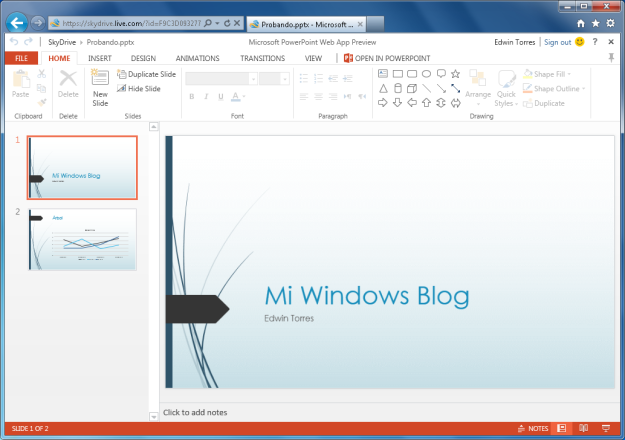Toggle bulleted list
The height and width of the screenshot is (440, 625).
tap(304, 78)
